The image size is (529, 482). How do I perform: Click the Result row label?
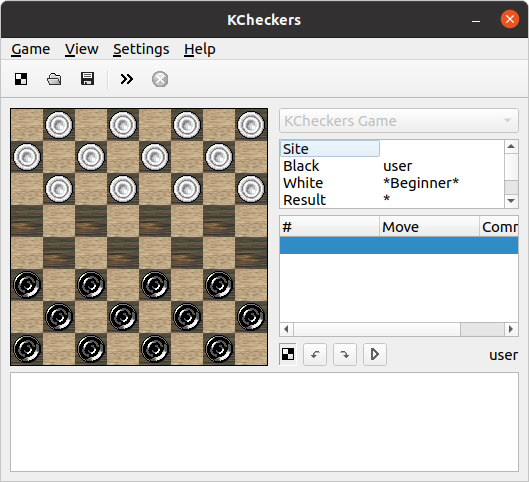coord(304,200)
